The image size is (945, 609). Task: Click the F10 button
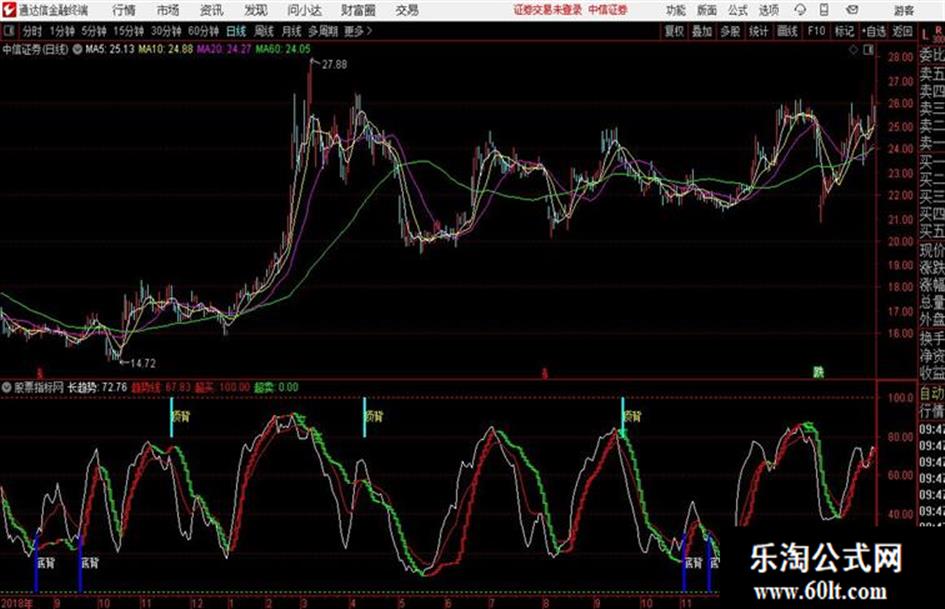816,31
